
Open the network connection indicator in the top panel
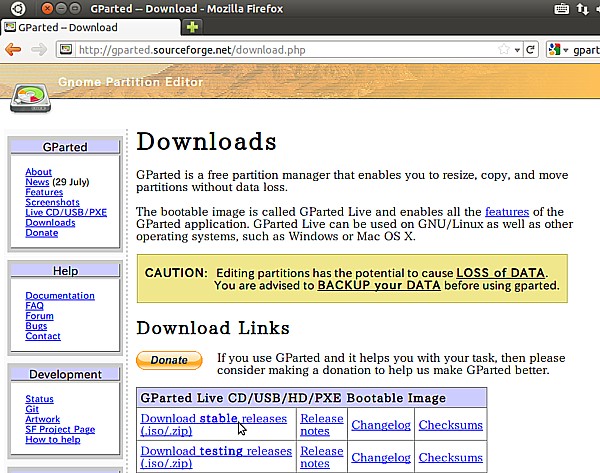[x=583, y=9]
